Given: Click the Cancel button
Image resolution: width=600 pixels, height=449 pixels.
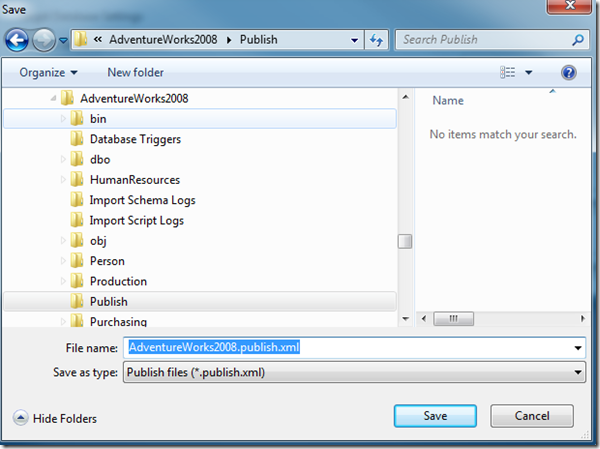Looking at the screenshot, I should click(x=532, y=416).
